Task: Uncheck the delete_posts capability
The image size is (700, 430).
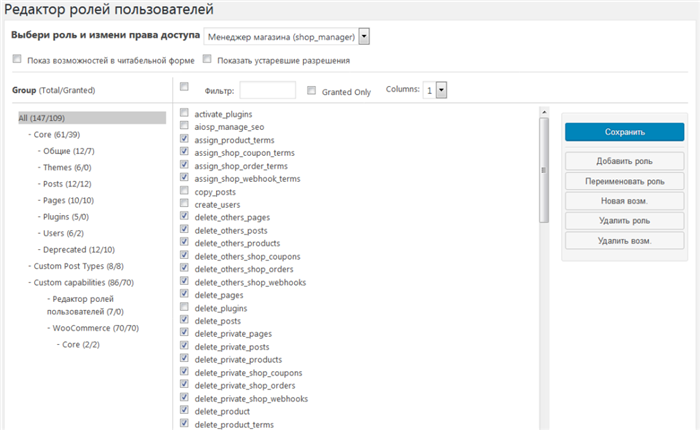Action: (184, 320)
